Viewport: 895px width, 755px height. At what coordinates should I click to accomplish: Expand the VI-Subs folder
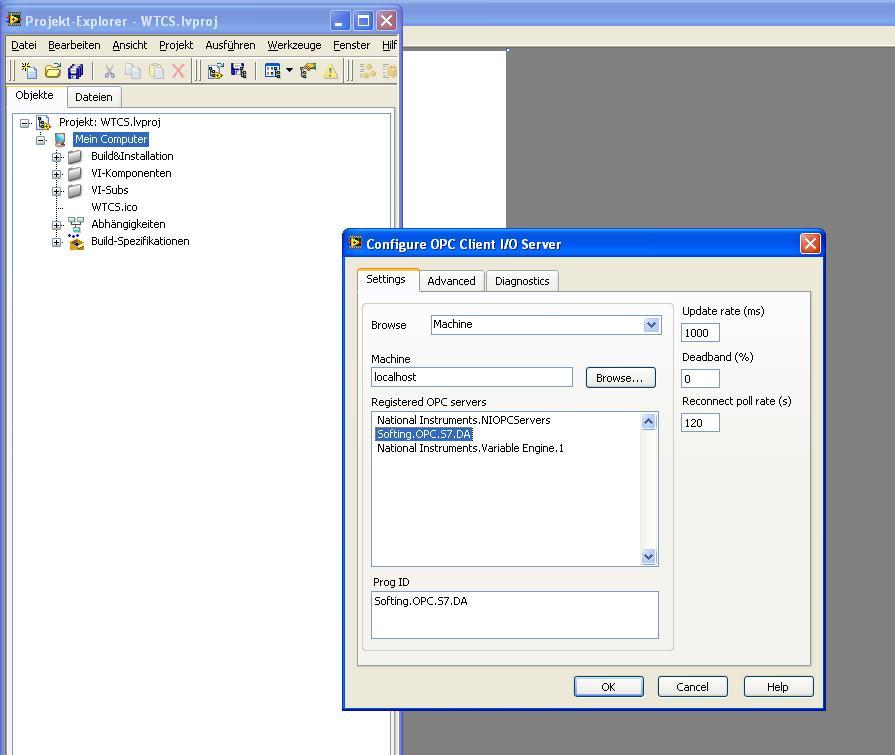point(57,191)
